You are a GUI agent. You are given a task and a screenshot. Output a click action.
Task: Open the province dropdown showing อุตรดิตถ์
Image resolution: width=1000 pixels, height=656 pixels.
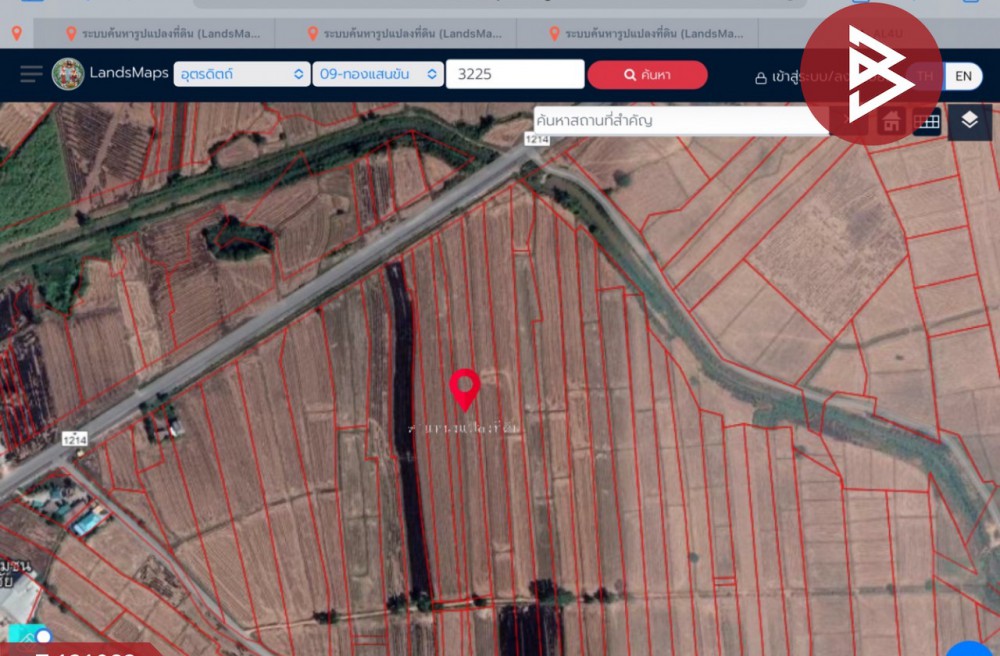[242, 74]
